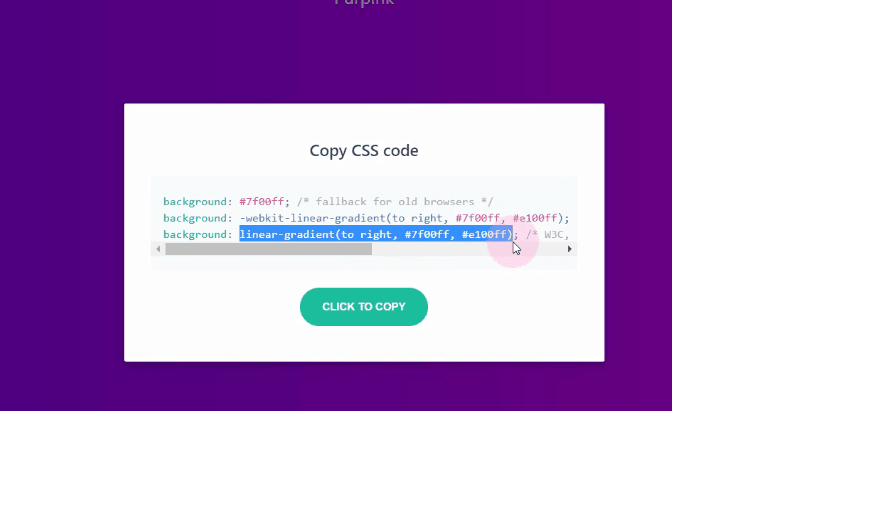
Task: Click the highlighted linear-gradient function name
Action: [287, 234]
